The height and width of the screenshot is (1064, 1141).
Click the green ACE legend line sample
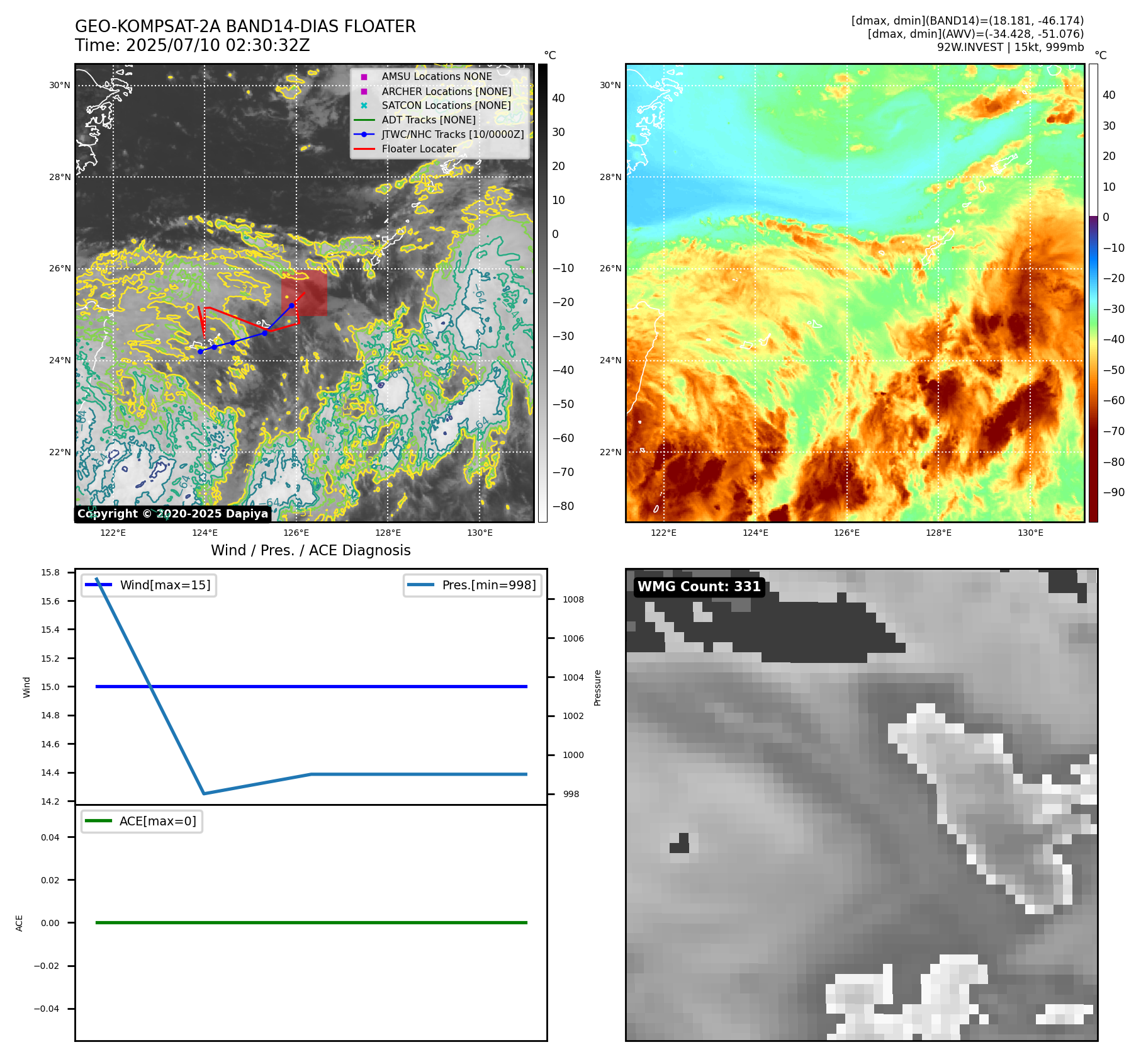click(x=98, y=821)
